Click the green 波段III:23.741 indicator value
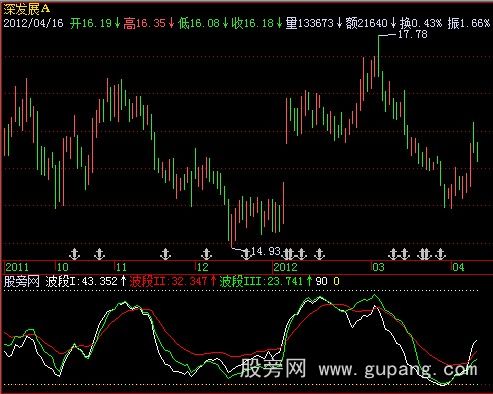Viewport: 493px width, 394px height. tap(266, 281)
